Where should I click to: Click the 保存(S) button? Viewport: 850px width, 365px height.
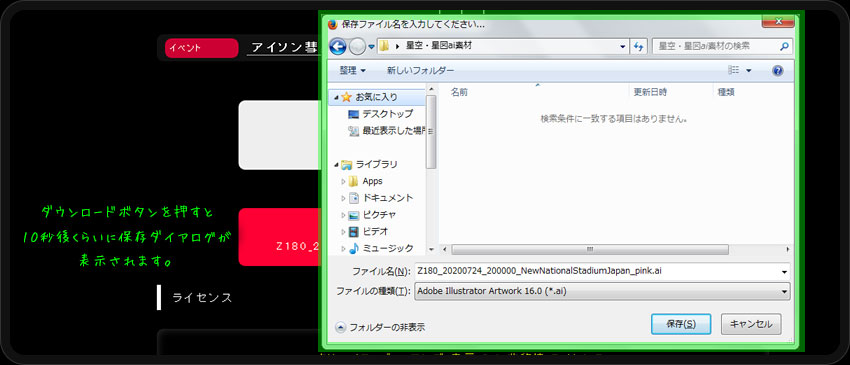[x=681, y=324]
